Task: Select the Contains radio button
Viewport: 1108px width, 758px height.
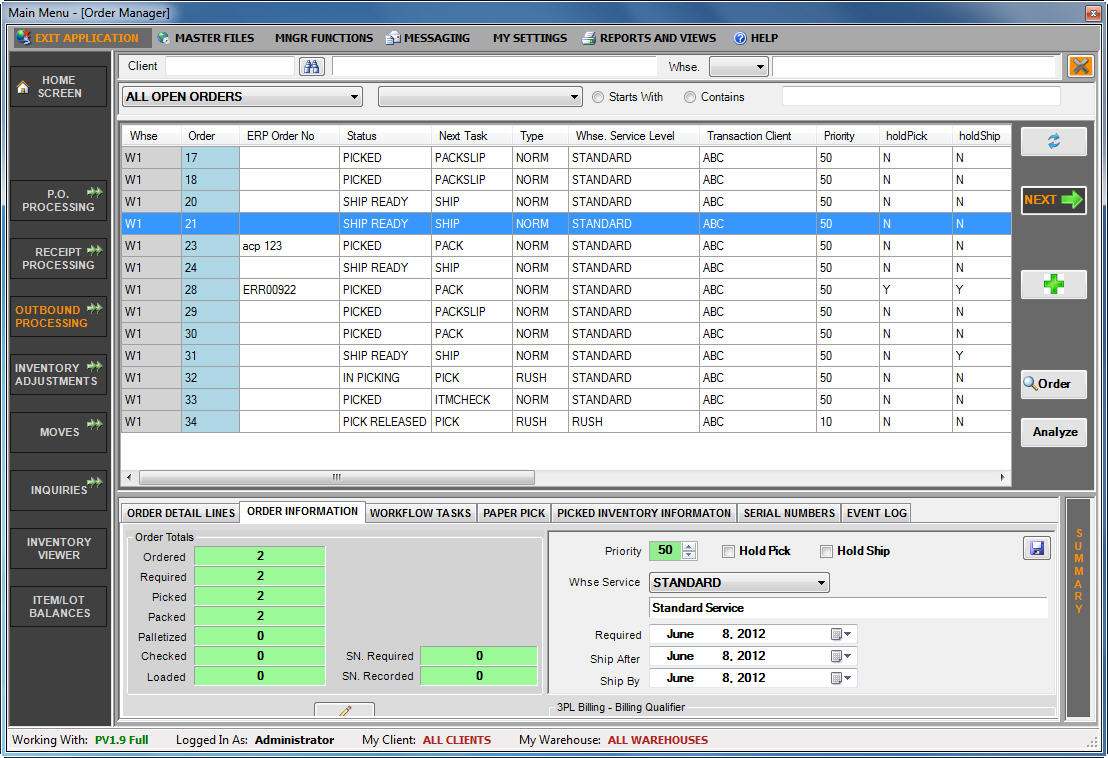Action: pyautogui.click(x=690, y=97)
